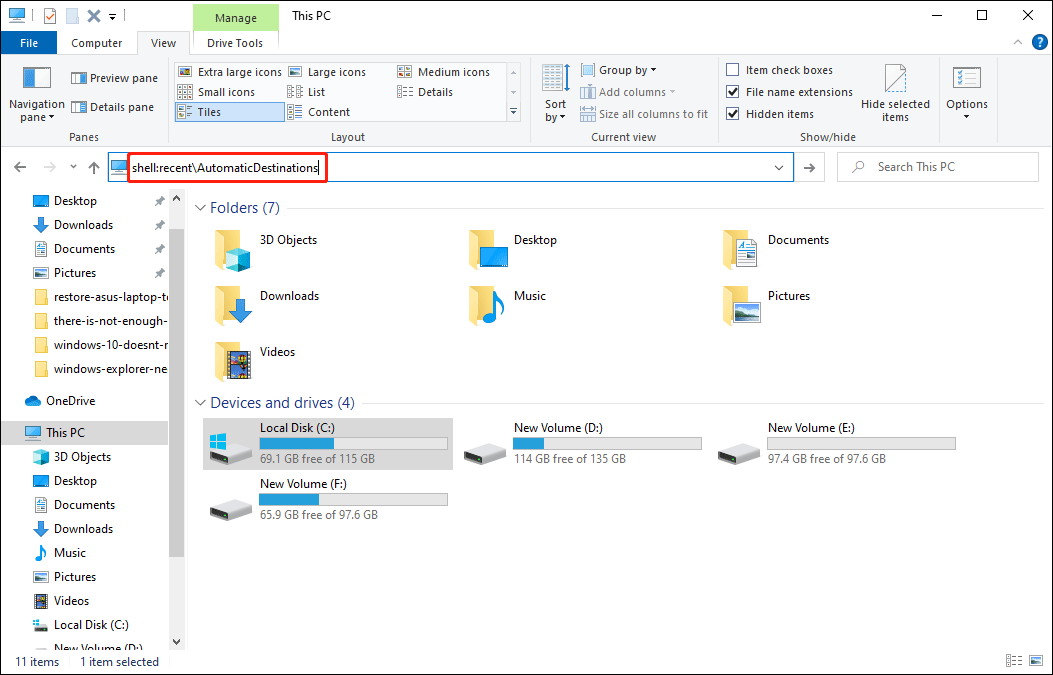Open the recent locations dropdown arrow
This screenshot has width=1053, height=675.
click(x=73, y=167)
